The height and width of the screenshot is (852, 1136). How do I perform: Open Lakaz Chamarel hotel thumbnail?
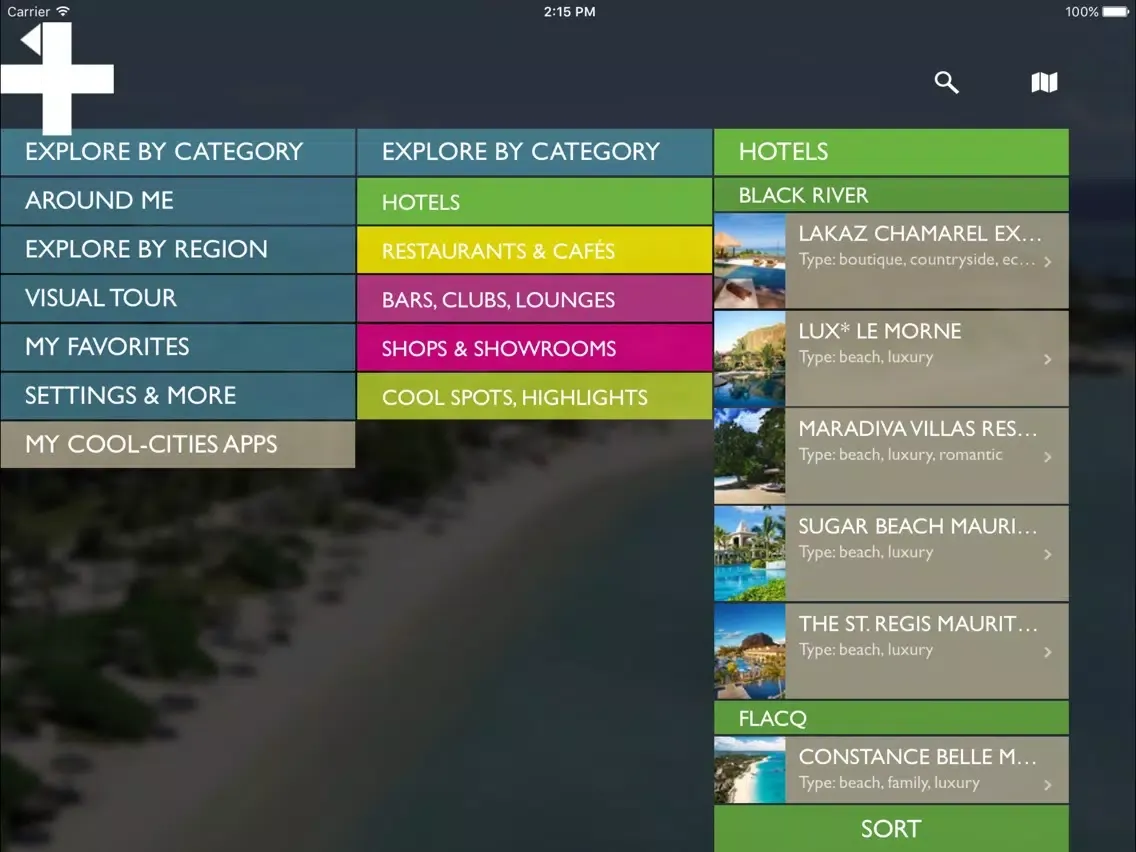coord(750,261)
